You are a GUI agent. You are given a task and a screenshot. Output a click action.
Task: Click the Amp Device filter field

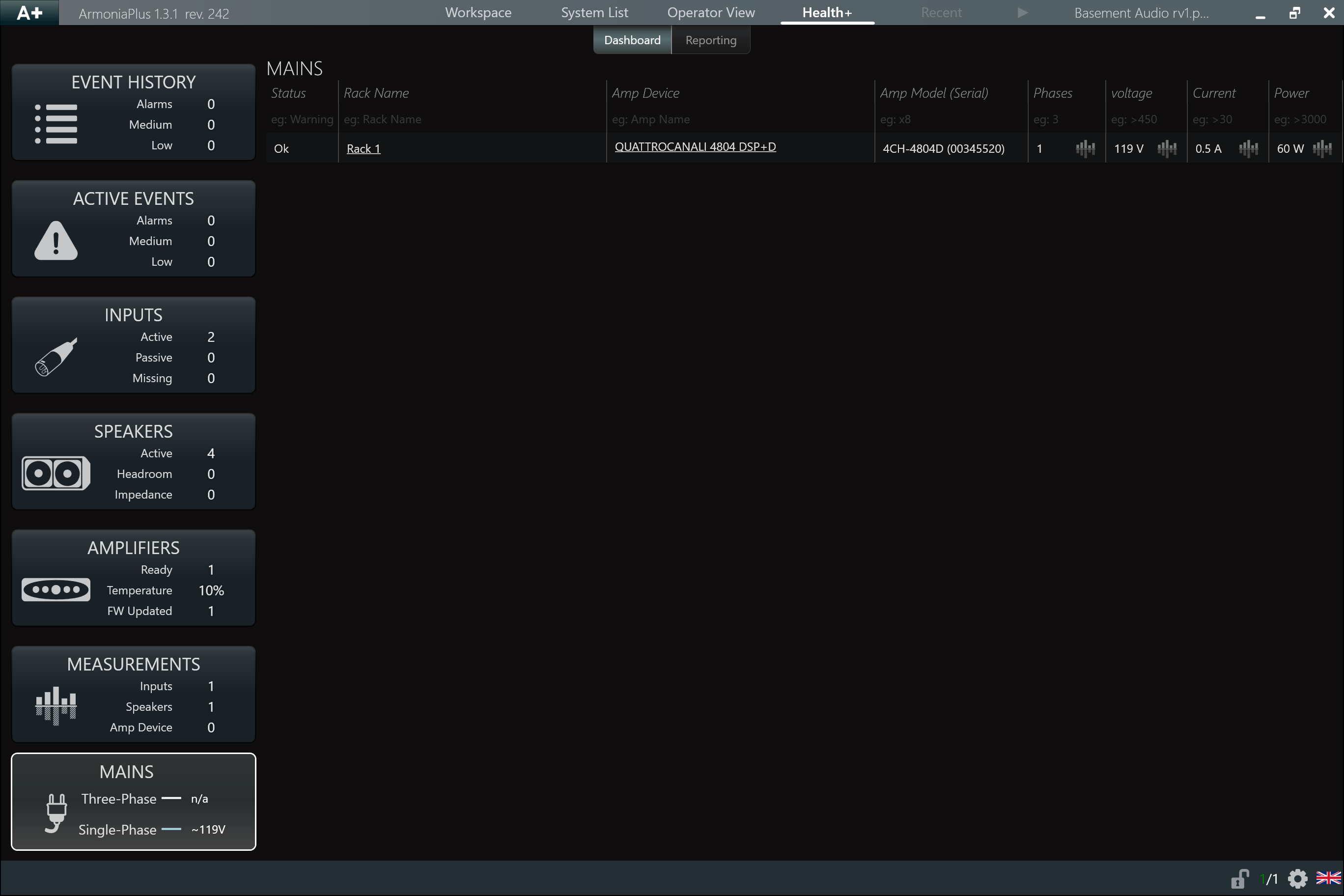pyautogui.click(x=740, y=119)
